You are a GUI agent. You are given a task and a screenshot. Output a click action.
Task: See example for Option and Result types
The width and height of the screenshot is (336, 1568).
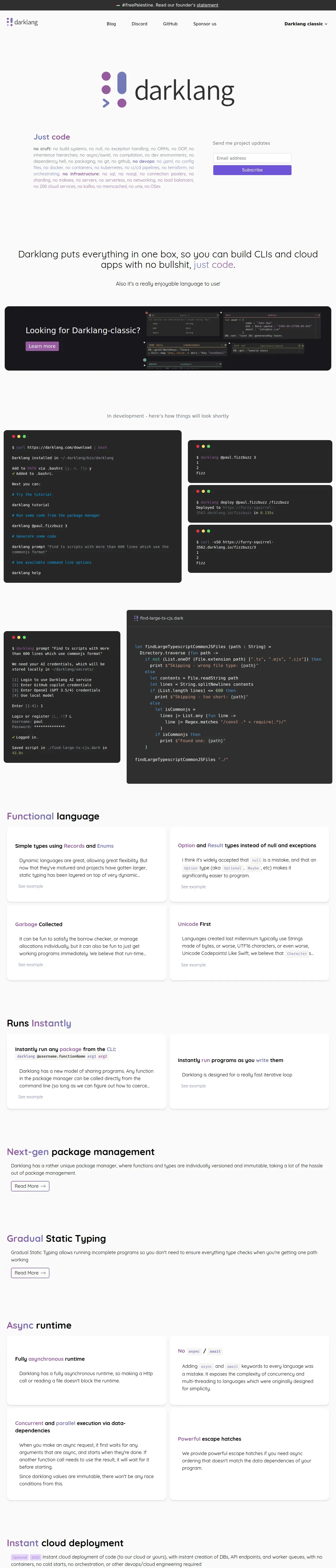(193, 887)
